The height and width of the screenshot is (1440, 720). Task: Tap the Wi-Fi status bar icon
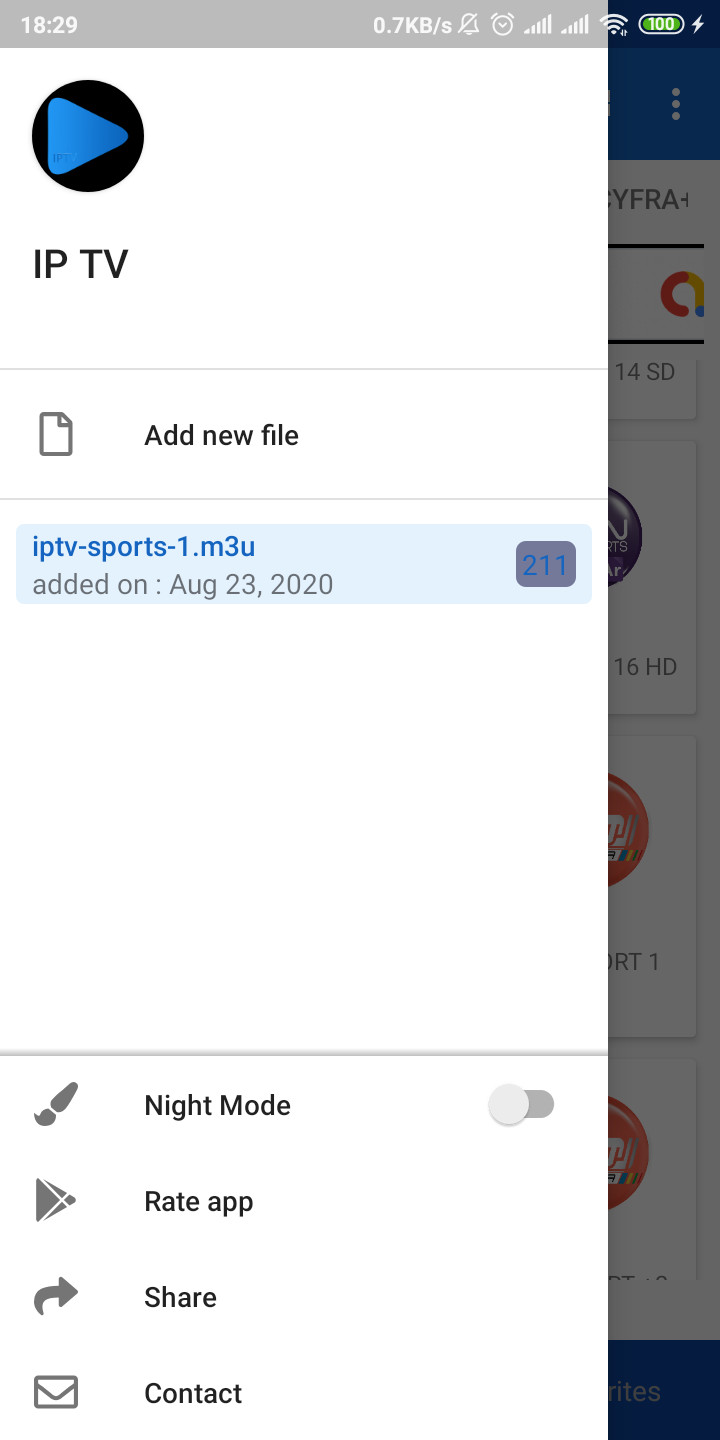pos(614,24)
